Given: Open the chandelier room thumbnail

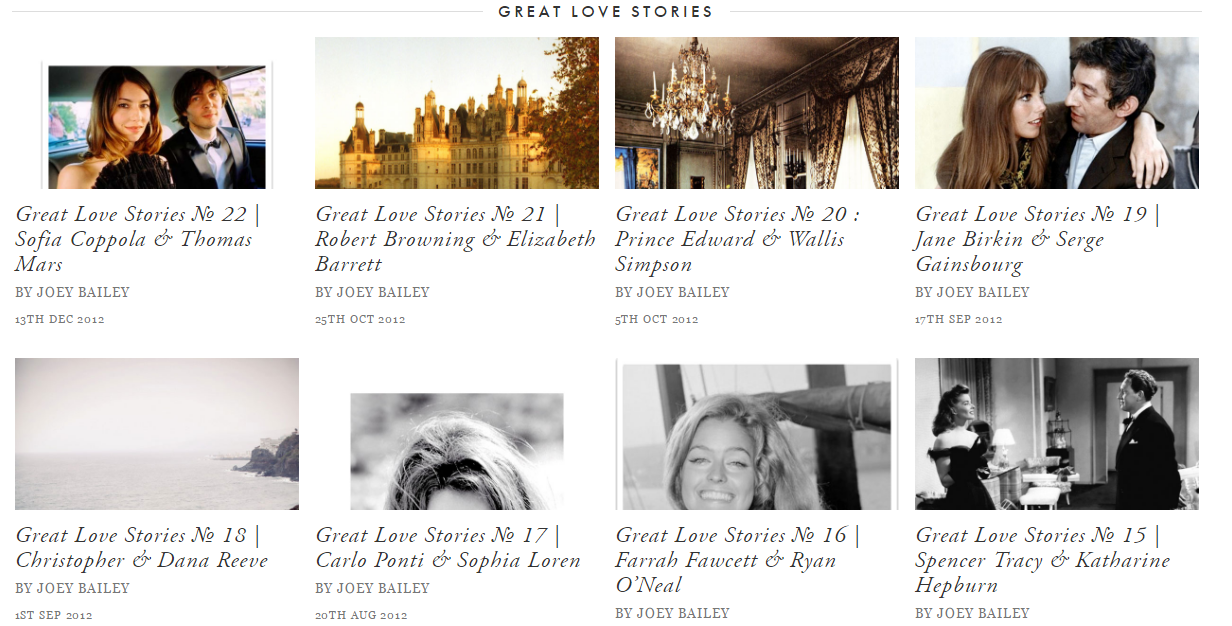Looking at the screenshot, I should tap(757, 113).
